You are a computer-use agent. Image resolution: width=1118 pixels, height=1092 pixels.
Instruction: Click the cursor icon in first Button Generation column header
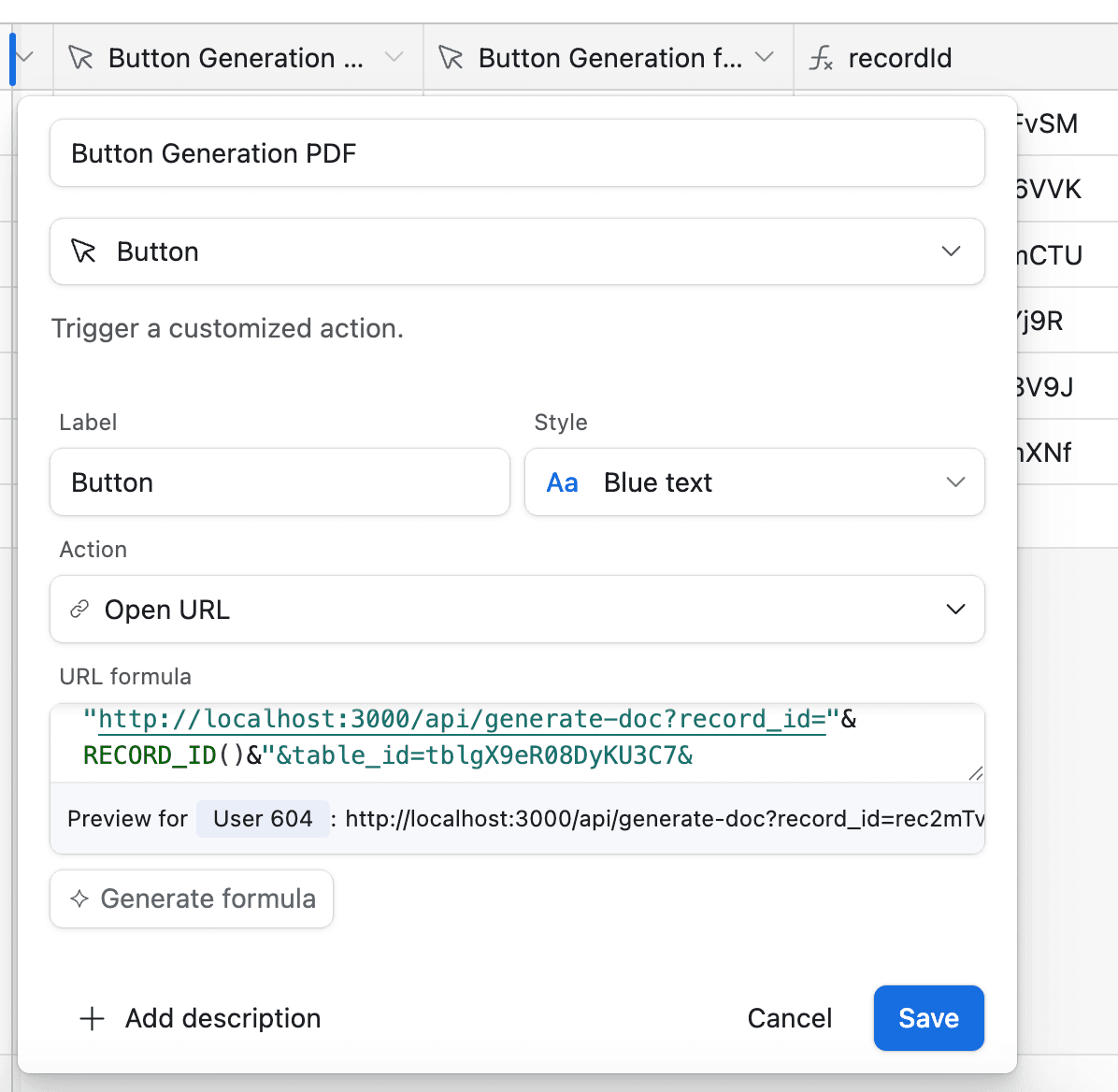click(x=81, y=58)
